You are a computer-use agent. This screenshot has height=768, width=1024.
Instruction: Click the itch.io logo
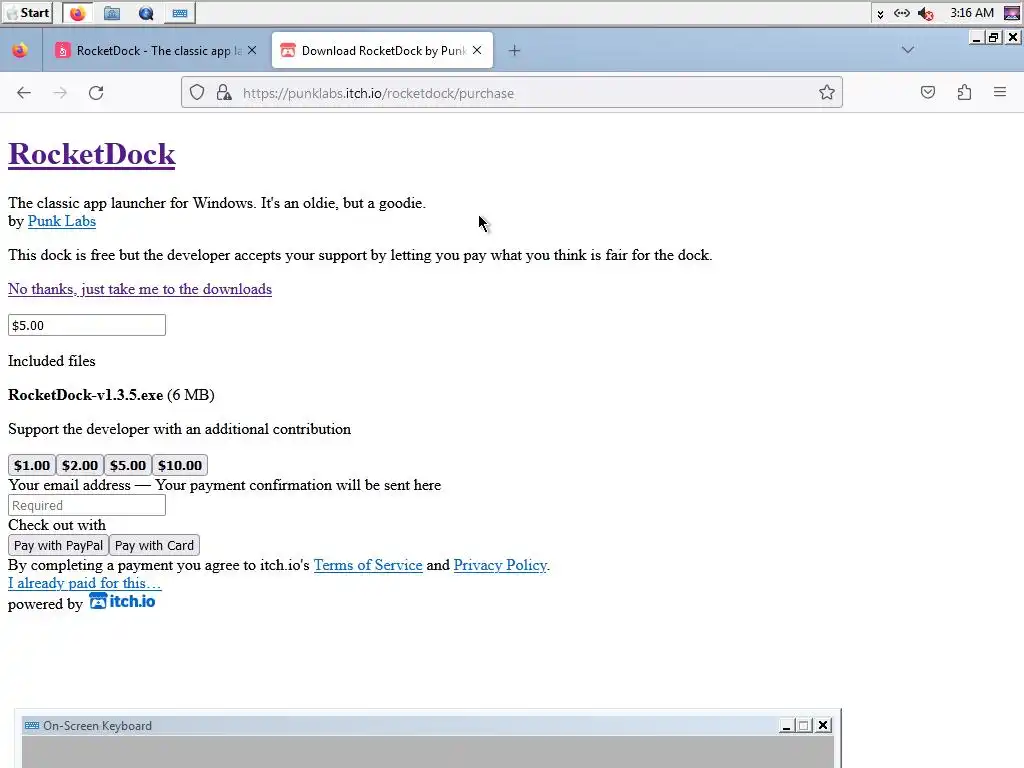pos(122,601)
